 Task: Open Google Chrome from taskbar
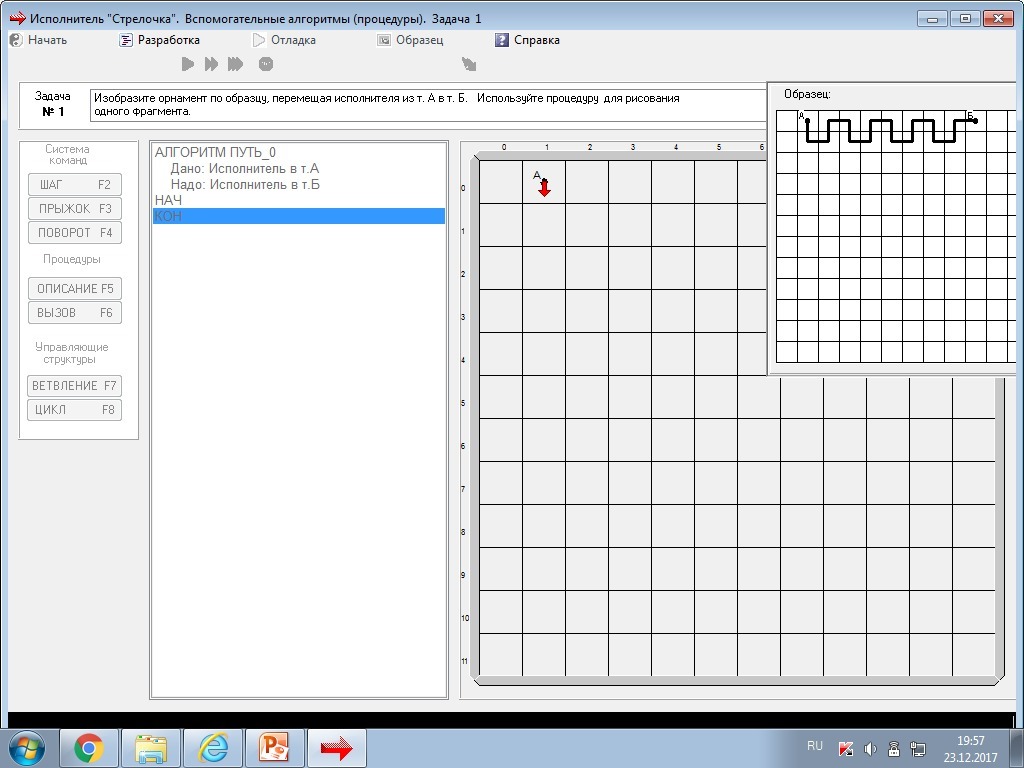(89, 748)
